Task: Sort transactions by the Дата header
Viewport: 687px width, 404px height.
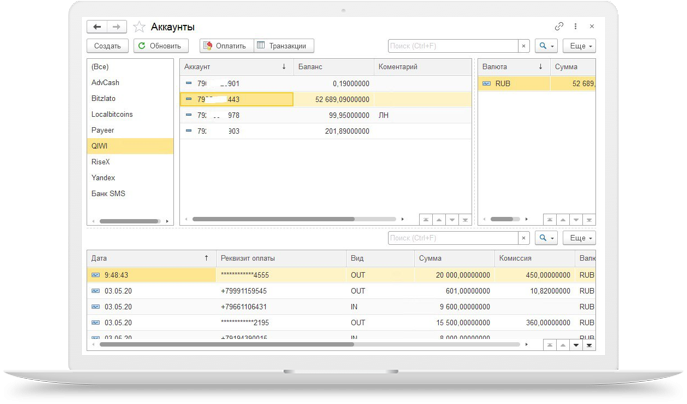Action: [151, 258]
